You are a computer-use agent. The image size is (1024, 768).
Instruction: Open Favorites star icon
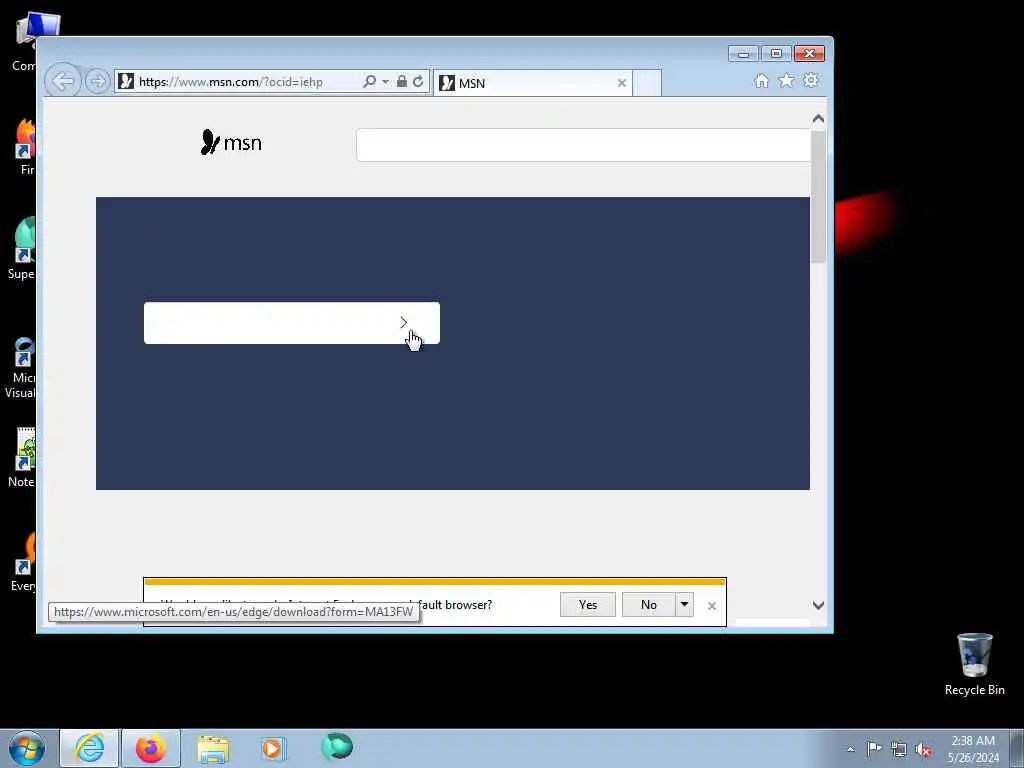click(x=786, y=80)
